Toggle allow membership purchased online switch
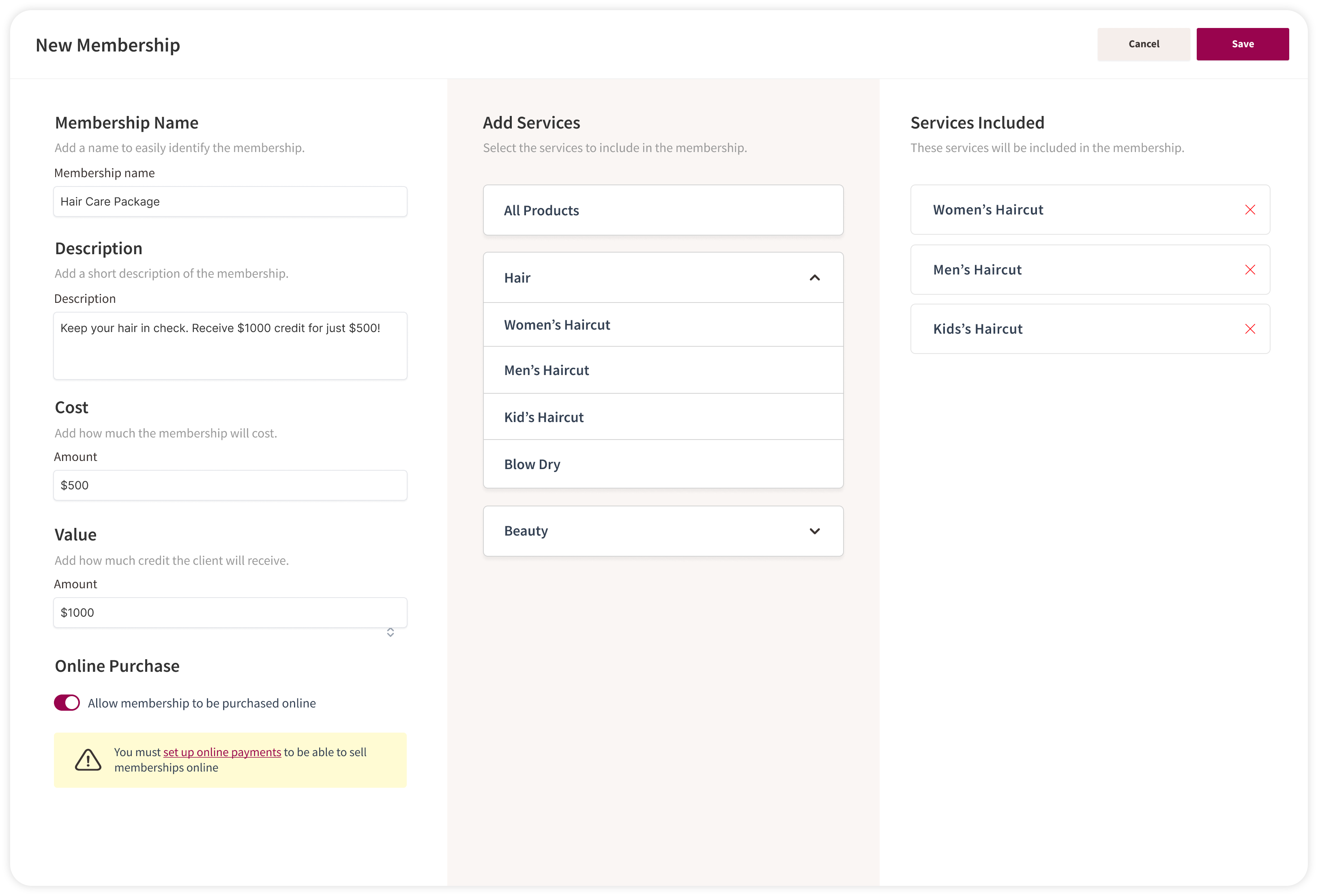Viewport: 1318px width, 896px height. tap(67, 703)
